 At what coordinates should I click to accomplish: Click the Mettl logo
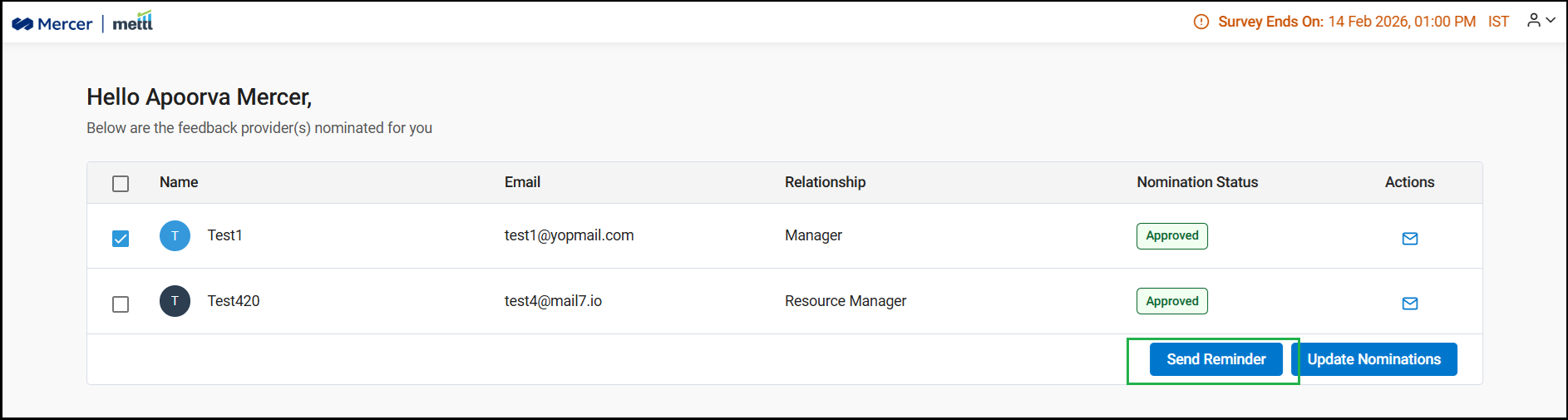(x=133, y=22)
